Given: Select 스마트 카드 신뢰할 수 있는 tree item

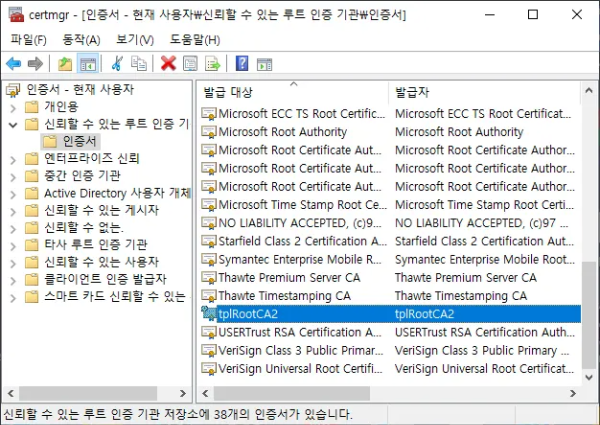Looking at the screenshot, I should tap(115, 296).
